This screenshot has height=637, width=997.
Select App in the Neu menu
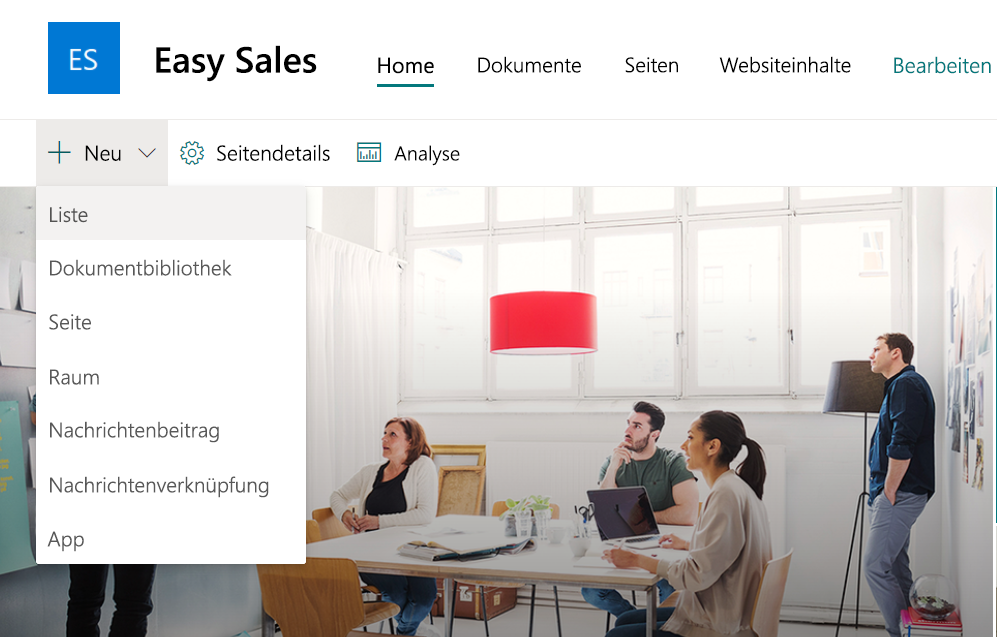tap(171, 539)
